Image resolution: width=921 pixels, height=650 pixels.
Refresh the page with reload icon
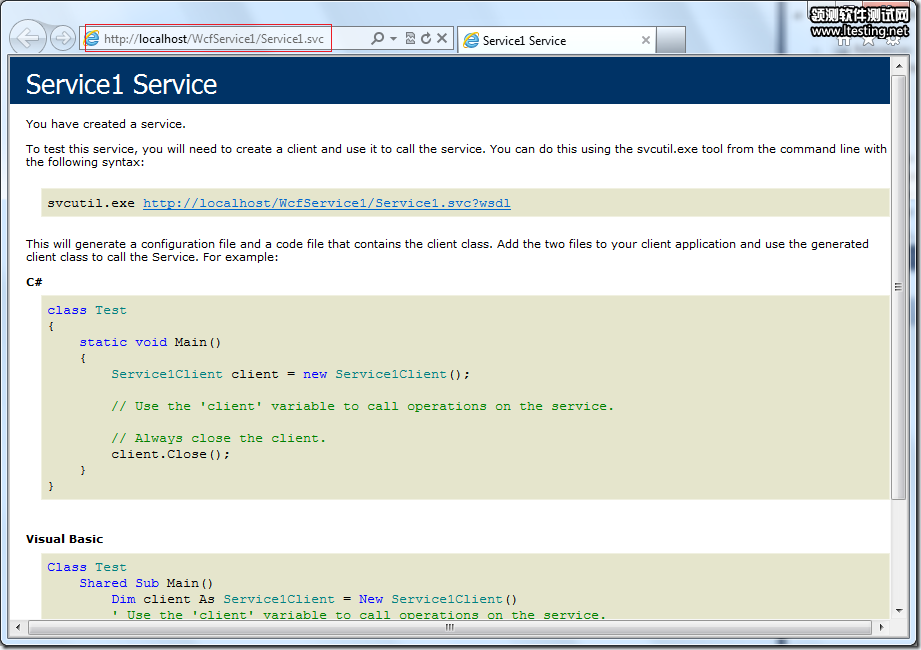pos(426,38)
